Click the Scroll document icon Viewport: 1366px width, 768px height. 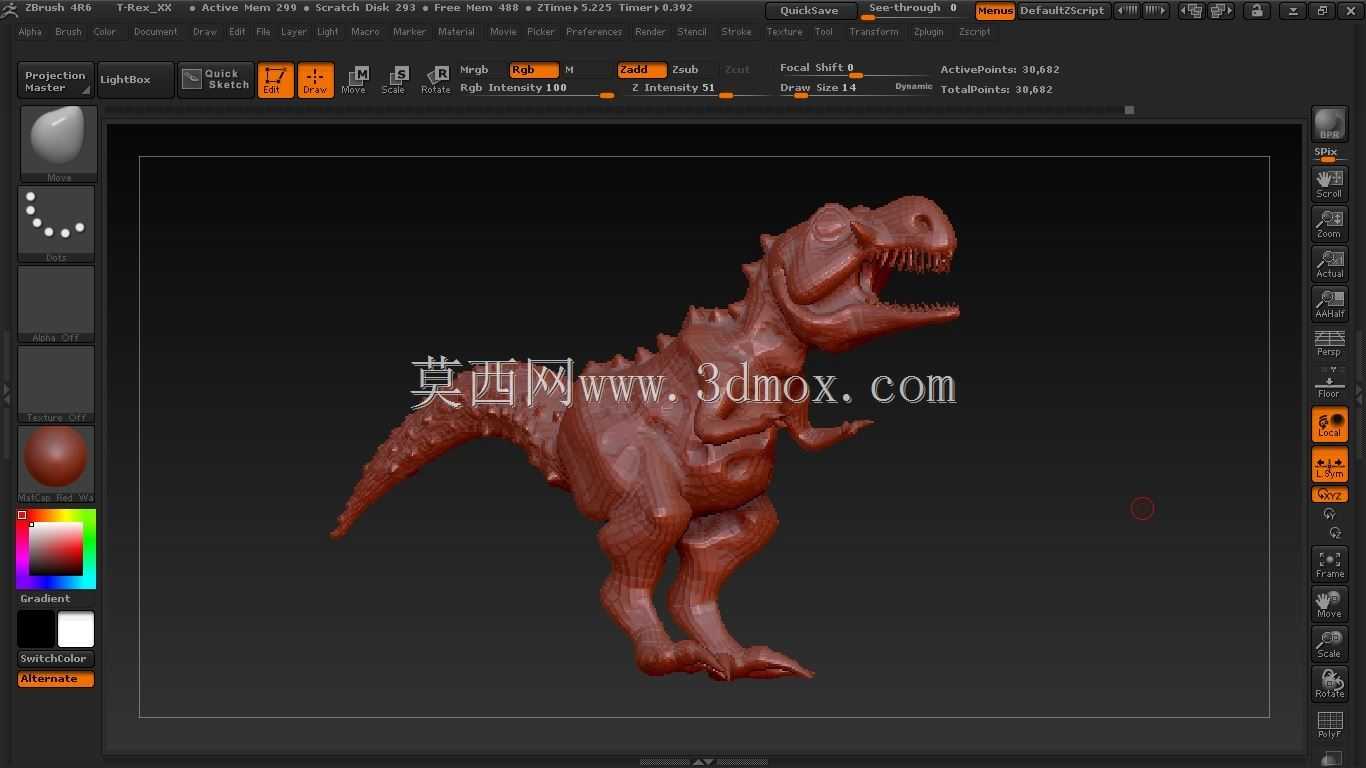[1330, 183]
